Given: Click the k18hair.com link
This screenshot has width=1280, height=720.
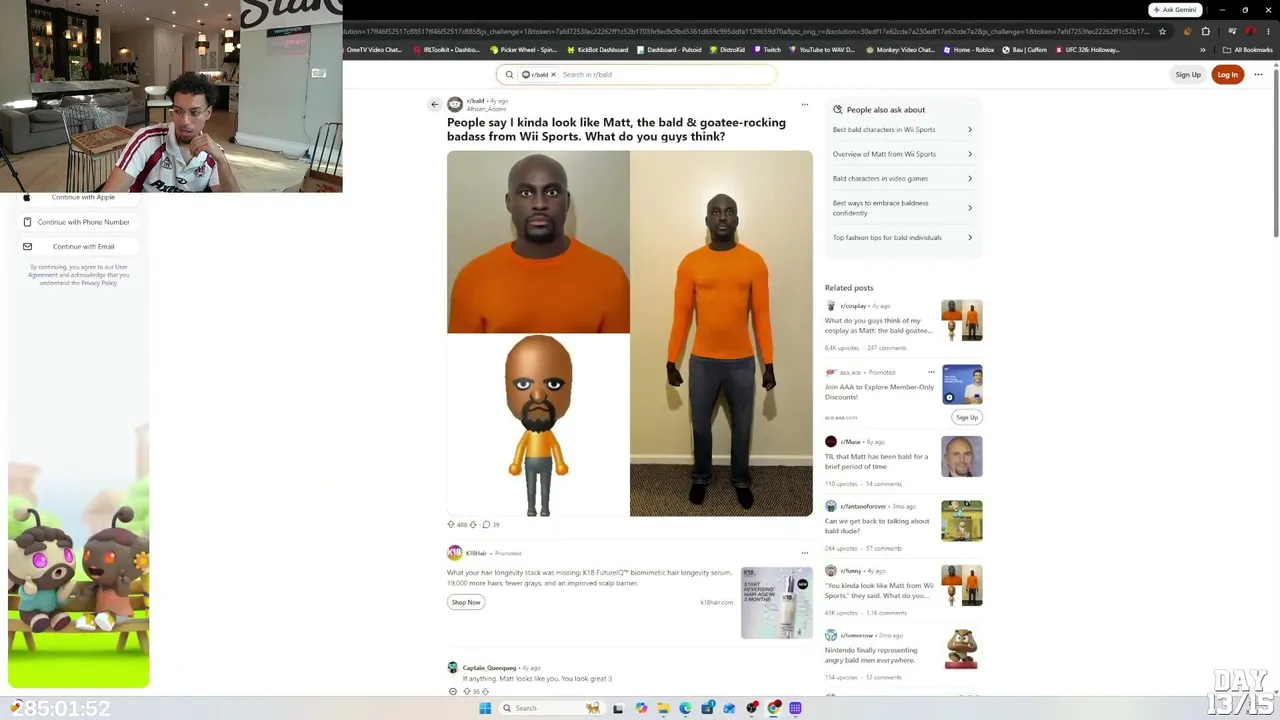Looking at the screenshot, I should click(x=716, y=602).
